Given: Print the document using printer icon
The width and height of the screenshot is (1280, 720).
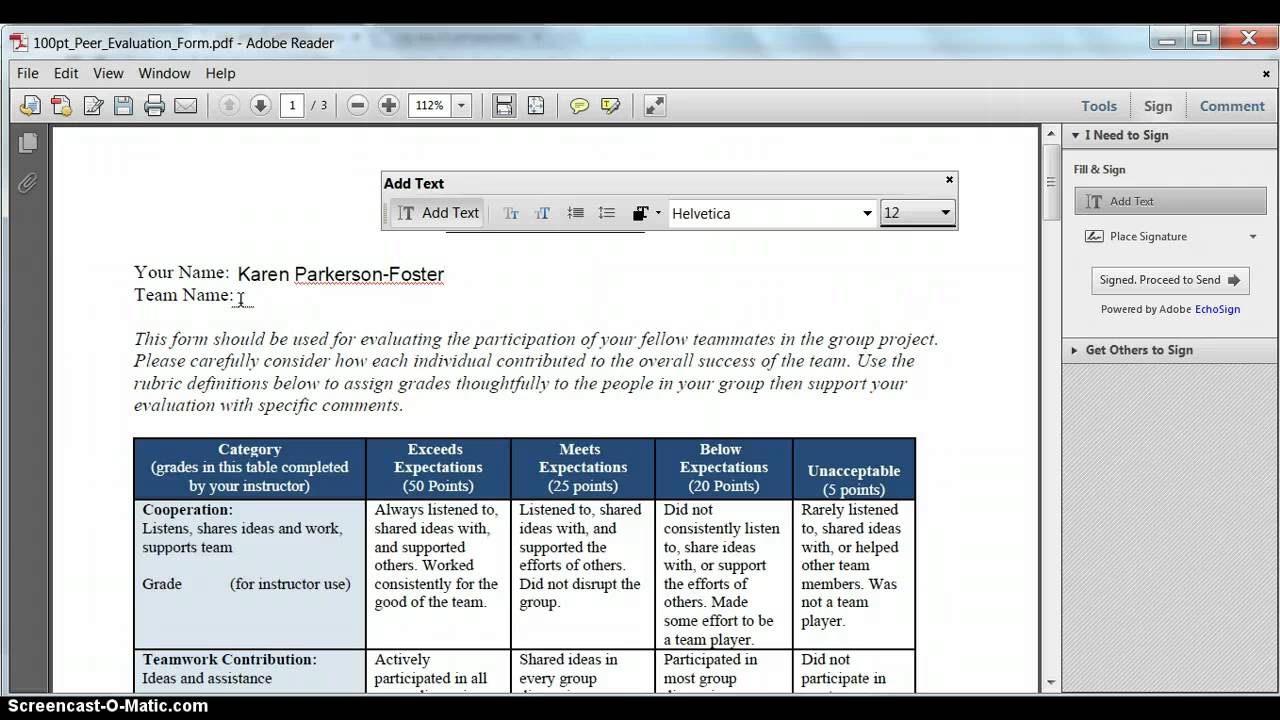Looking at the screenshot, I should tap(154, 105).
